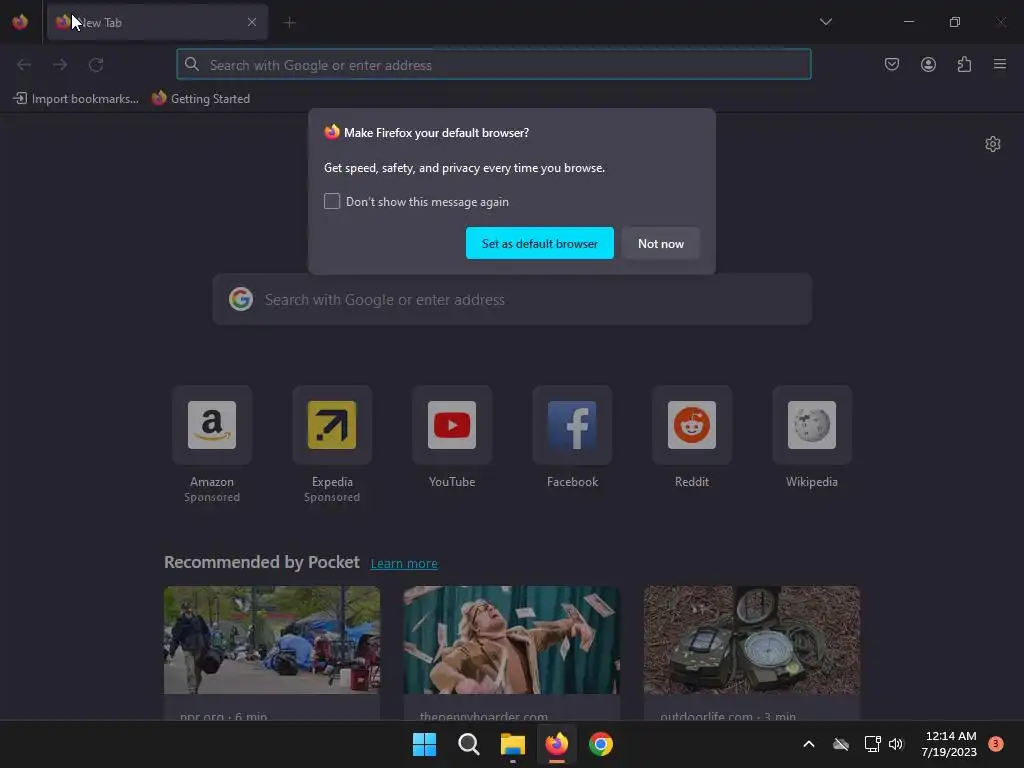Open taskbar Search magnifier
This screenshot has height=768, width=1024.
pyautogui.click(x=468, y=744)
